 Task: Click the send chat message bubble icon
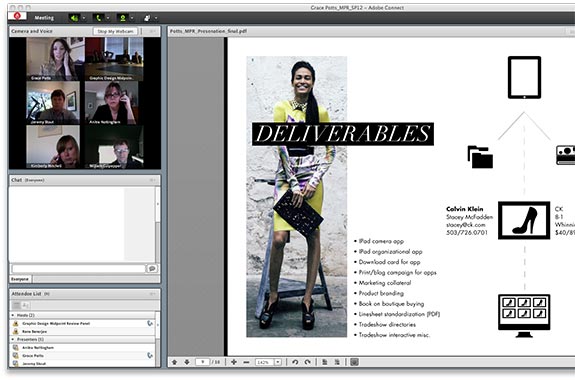pyautogui.click(x=152, y=268)
